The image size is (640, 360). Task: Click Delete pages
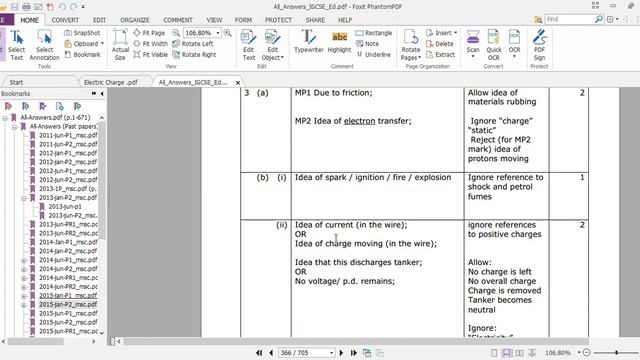coord(440,44)
